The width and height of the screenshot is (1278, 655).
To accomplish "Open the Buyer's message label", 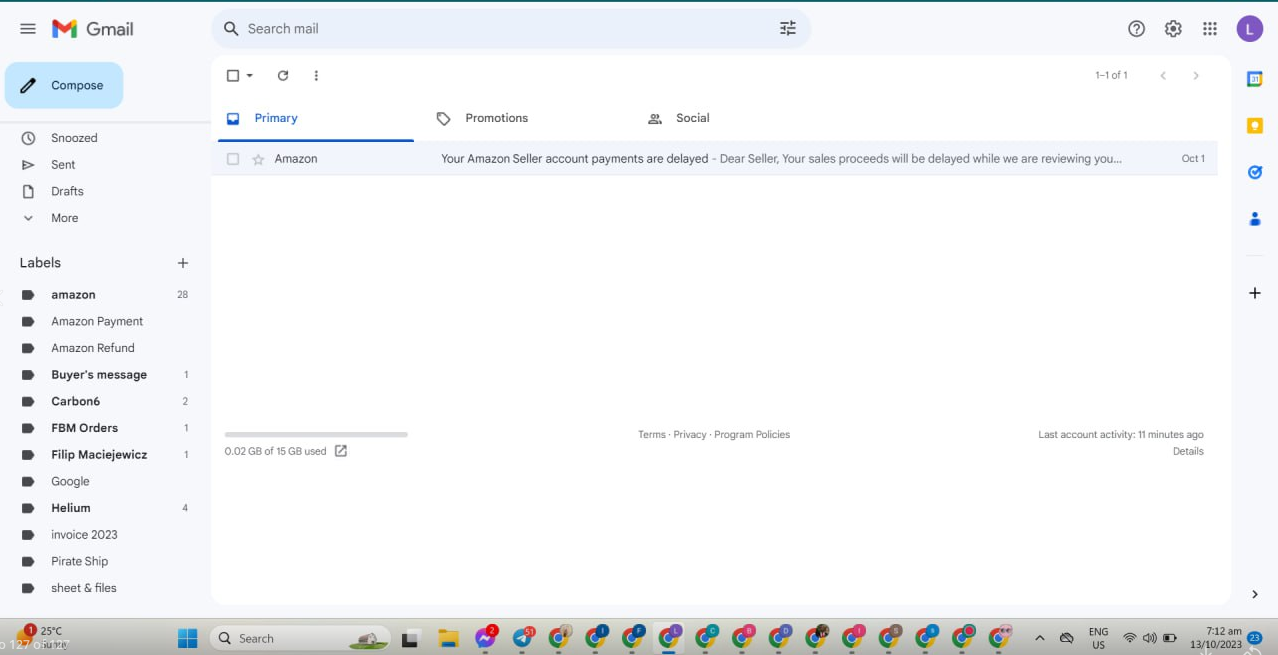I will pos(99,375).
